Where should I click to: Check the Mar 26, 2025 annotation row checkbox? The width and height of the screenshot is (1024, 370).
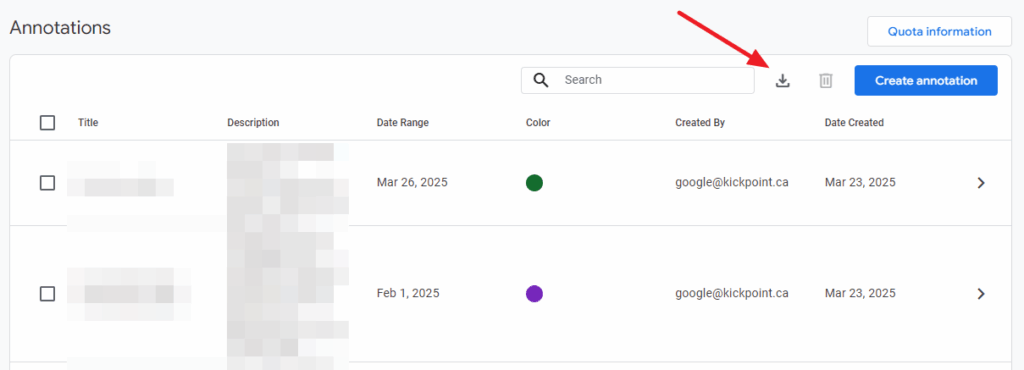click(47, 183)
